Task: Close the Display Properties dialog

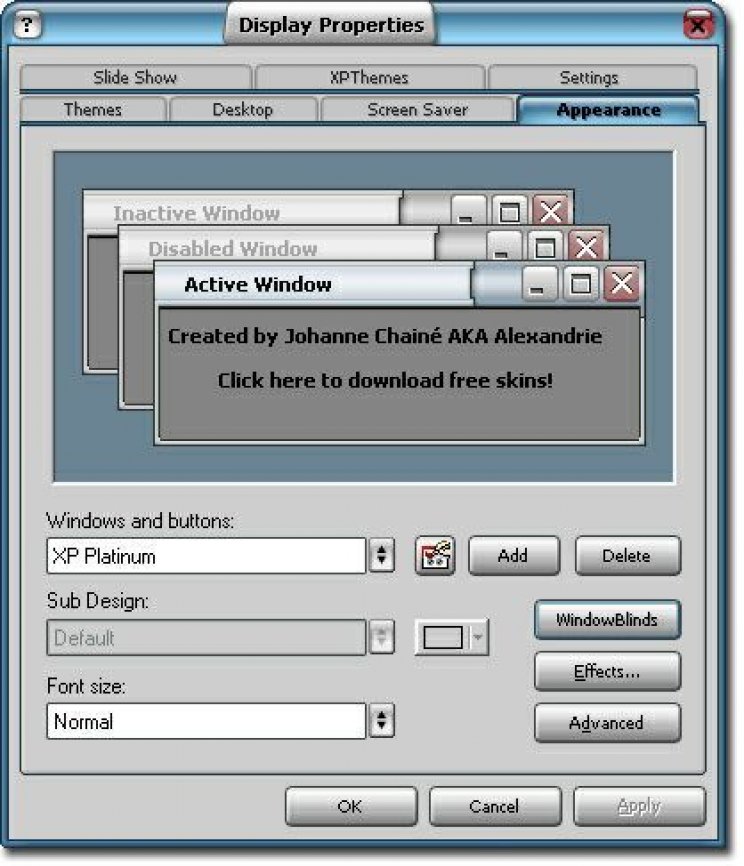Action: (698, 25)
